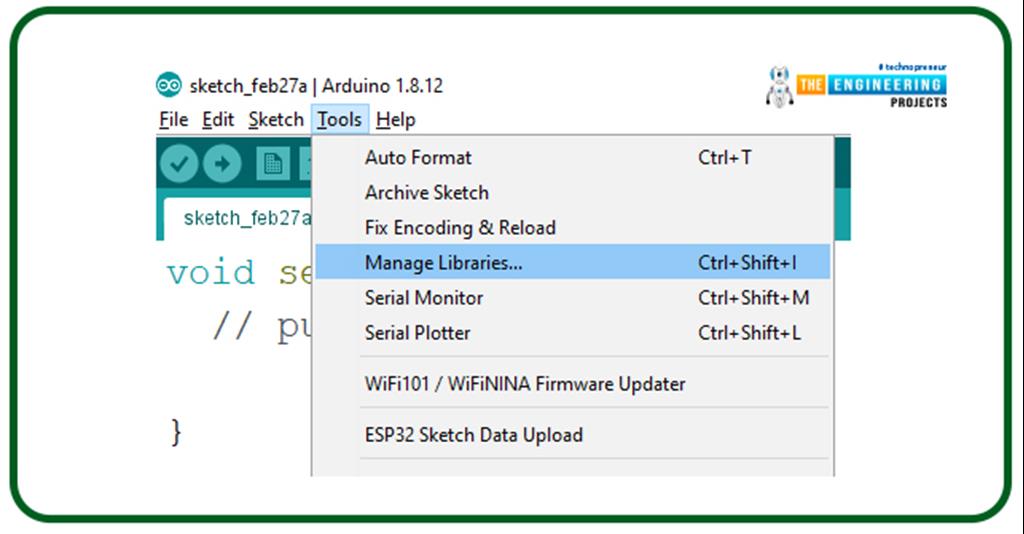Open the Help menu
The height and width of the screenshot is (534, 1024).
(396, 119)
